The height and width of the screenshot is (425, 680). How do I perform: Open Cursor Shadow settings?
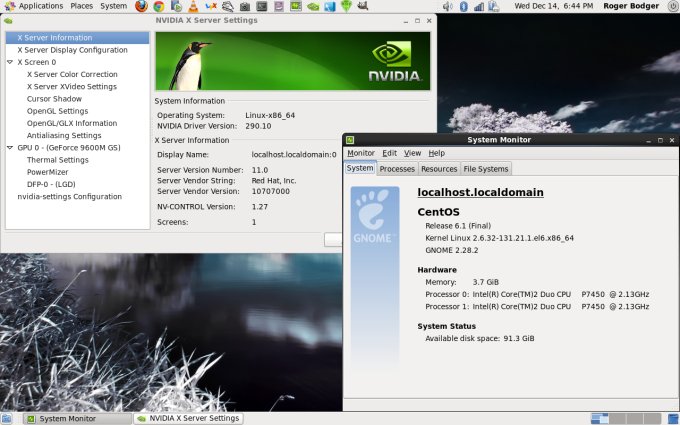tap(54, 98)
